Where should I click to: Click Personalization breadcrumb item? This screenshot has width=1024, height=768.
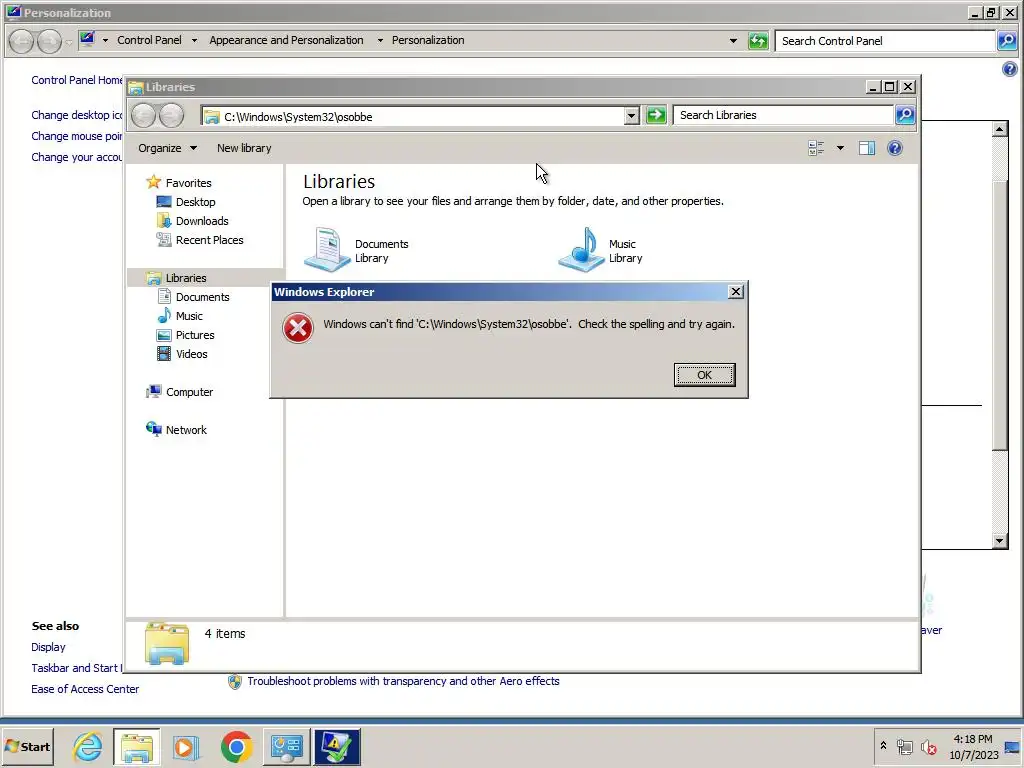point(428,40)
